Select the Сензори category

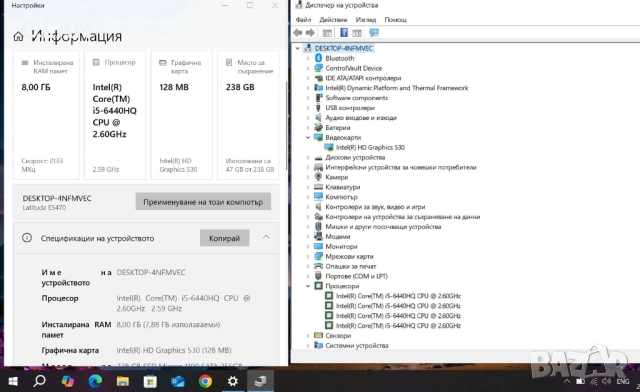pos(338,336)
